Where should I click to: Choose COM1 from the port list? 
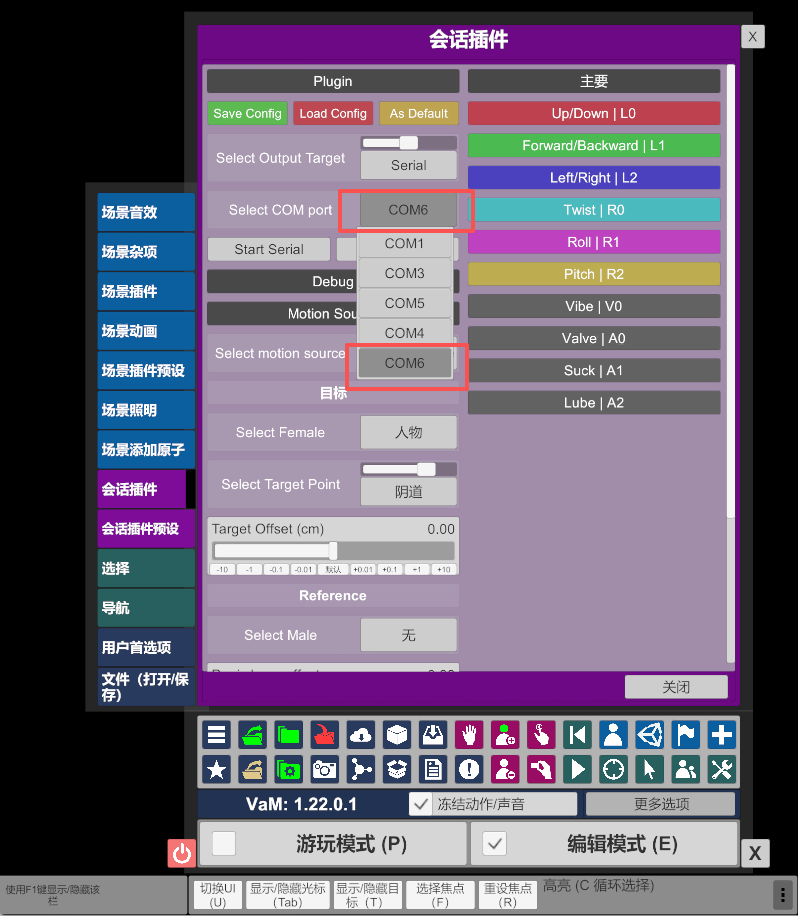pyautogui.click(x=404, y=243)
